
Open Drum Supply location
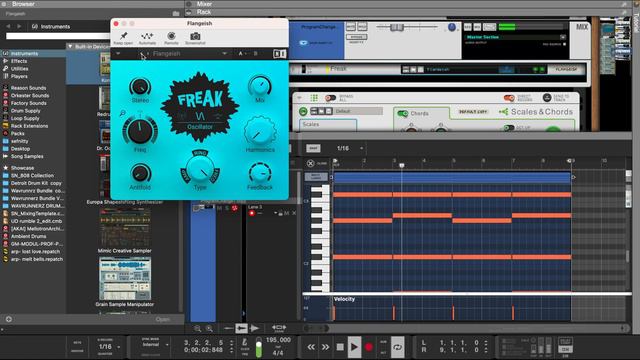pos(25,111)
